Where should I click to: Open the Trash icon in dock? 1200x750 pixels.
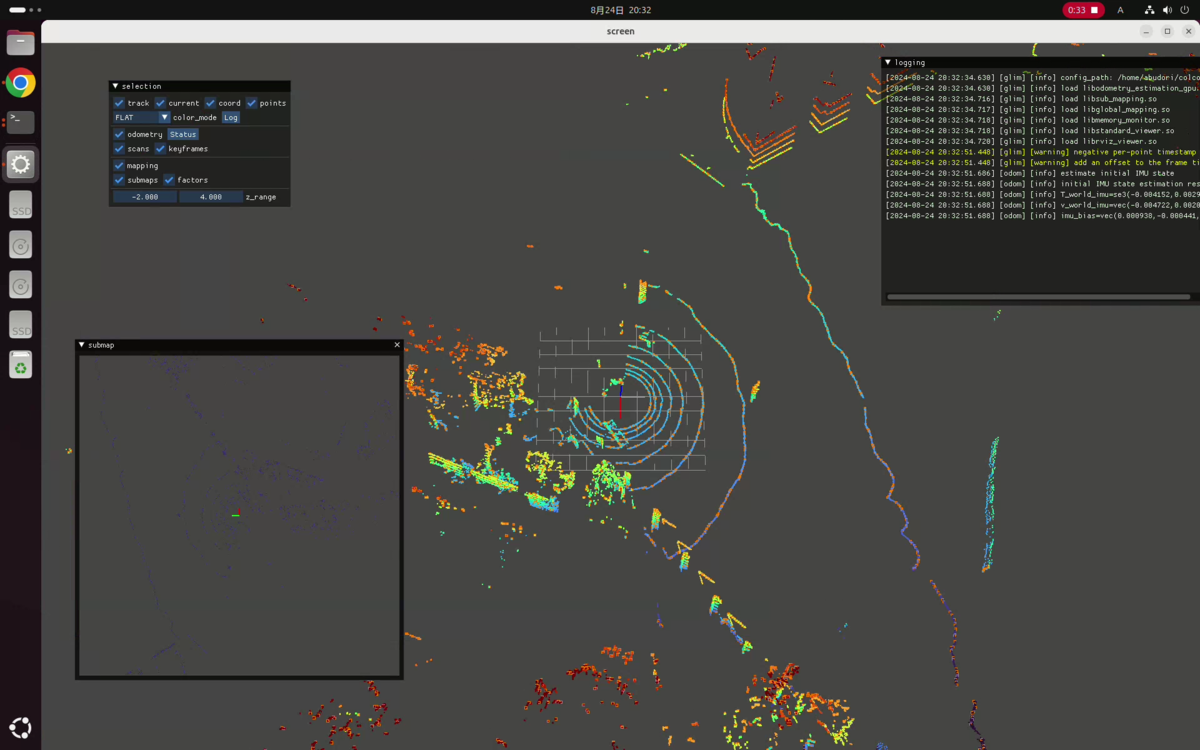coord(20,365)
